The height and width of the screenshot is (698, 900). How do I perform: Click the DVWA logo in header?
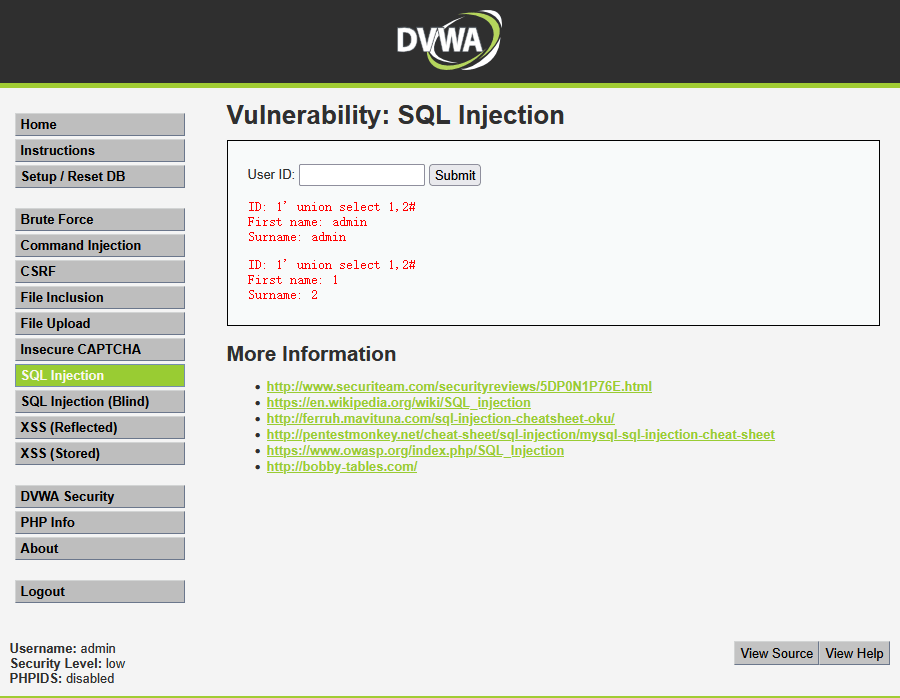click(449, 40)
